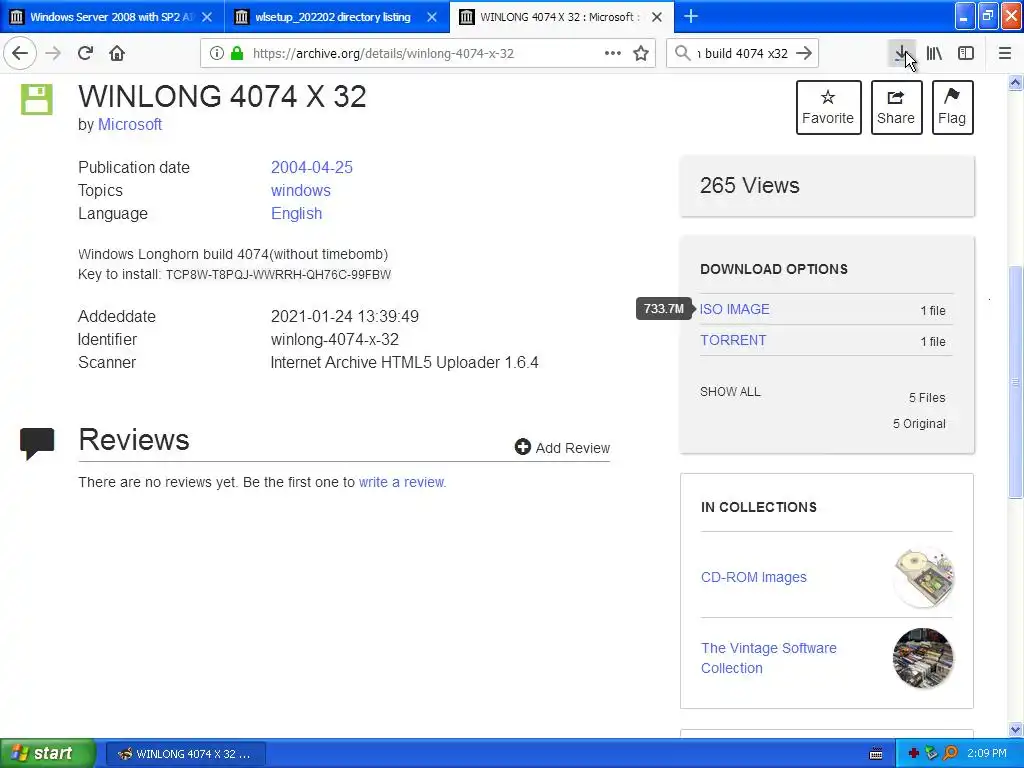Click the page vertical scrollbar thumb

tap(1015, 382)
